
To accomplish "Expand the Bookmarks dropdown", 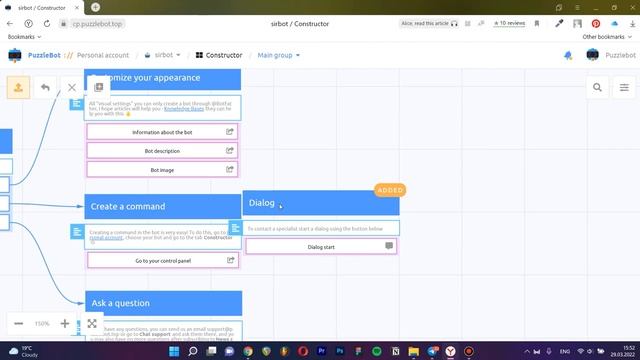I will tap(24, 37).
